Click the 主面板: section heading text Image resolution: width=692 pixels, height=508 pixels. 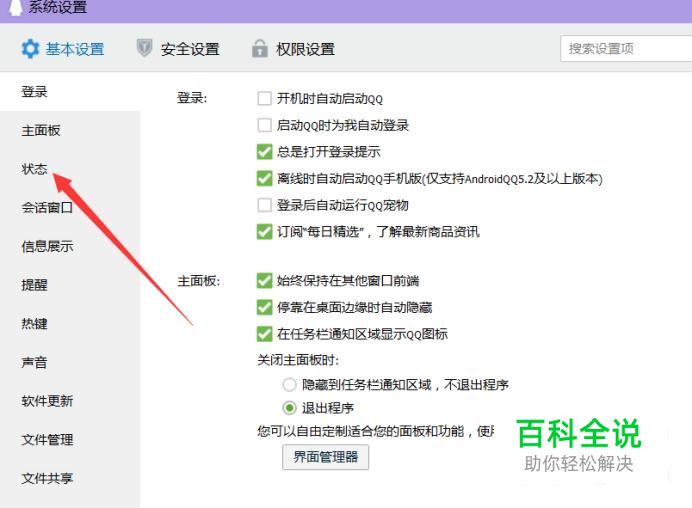click(199, 281)
